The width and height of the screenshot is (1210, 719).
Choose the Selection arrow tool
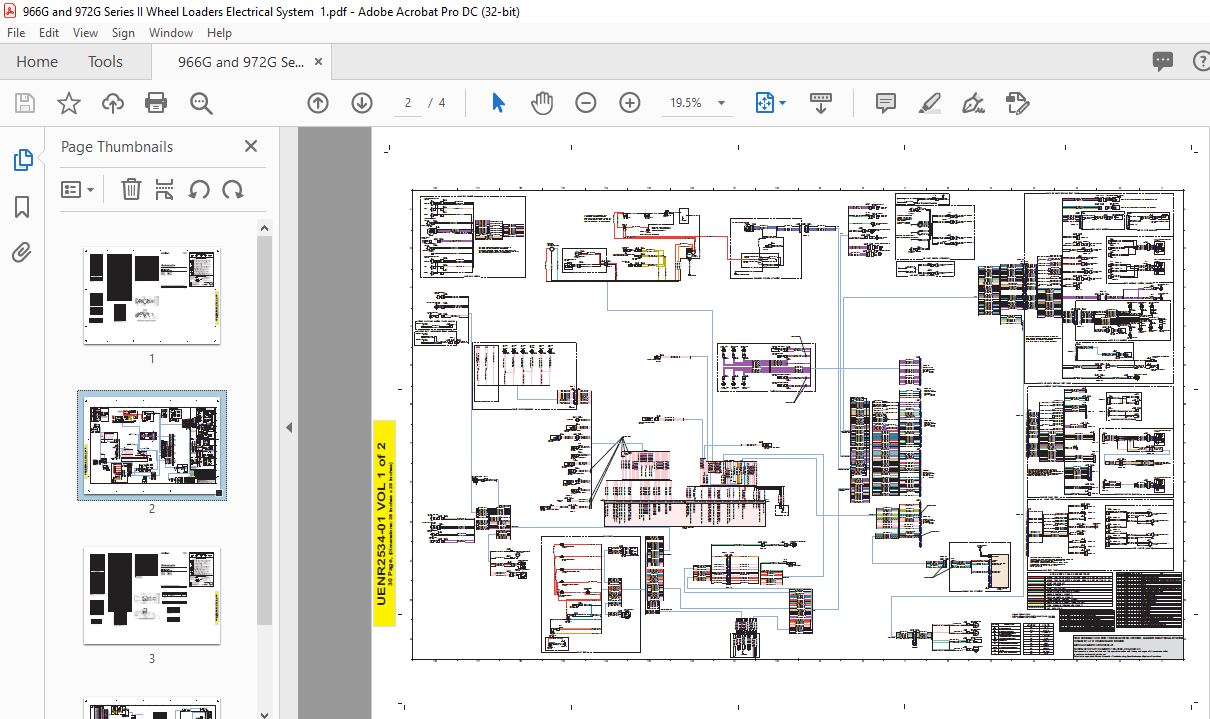(x=498, y=103)
